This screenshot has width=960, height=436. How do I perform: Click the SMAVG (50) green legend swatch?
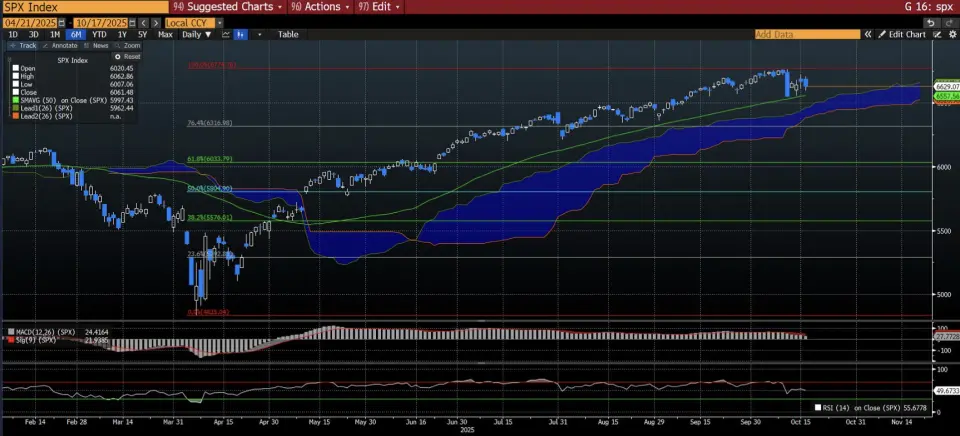[16, 101]
